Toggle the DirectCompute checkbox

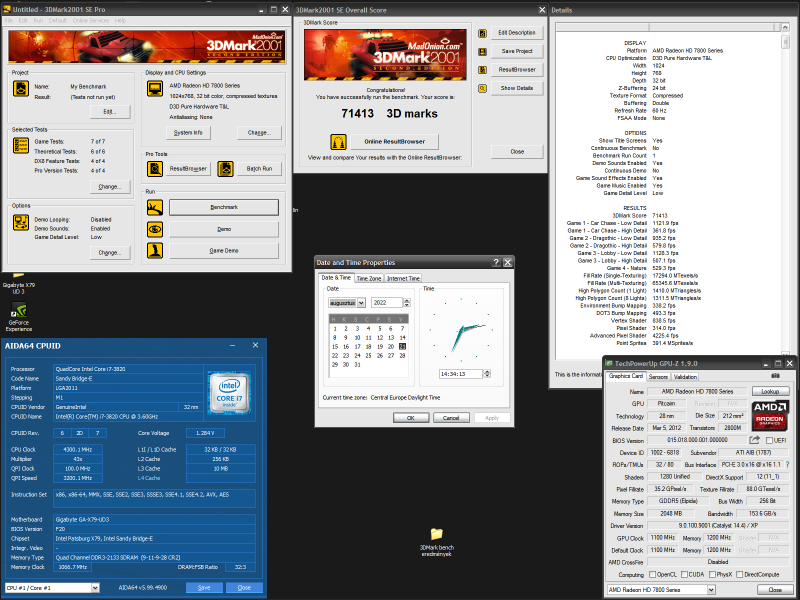click(740, 574)
